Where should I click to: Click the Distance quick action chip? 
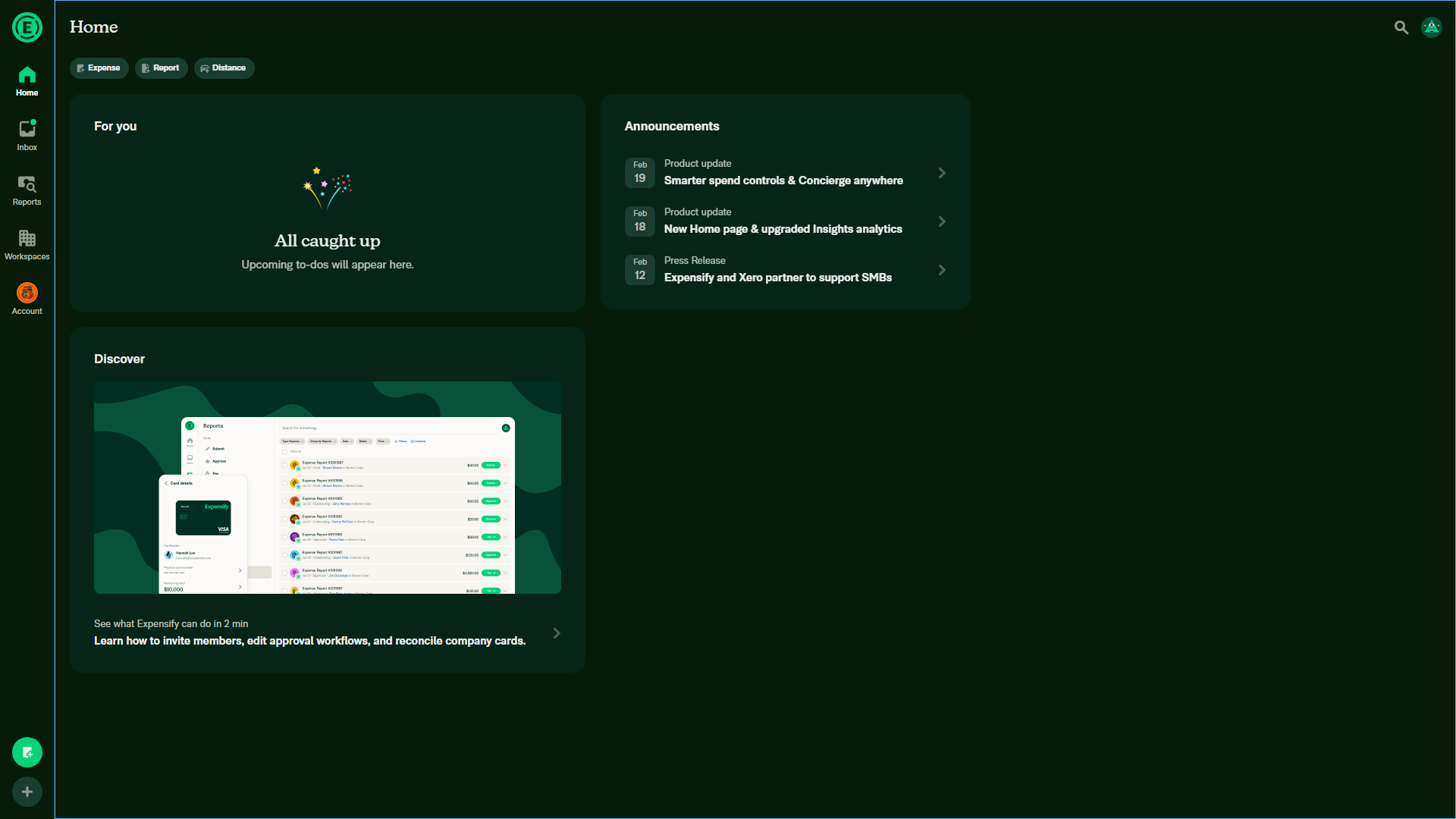pos(224,68)
